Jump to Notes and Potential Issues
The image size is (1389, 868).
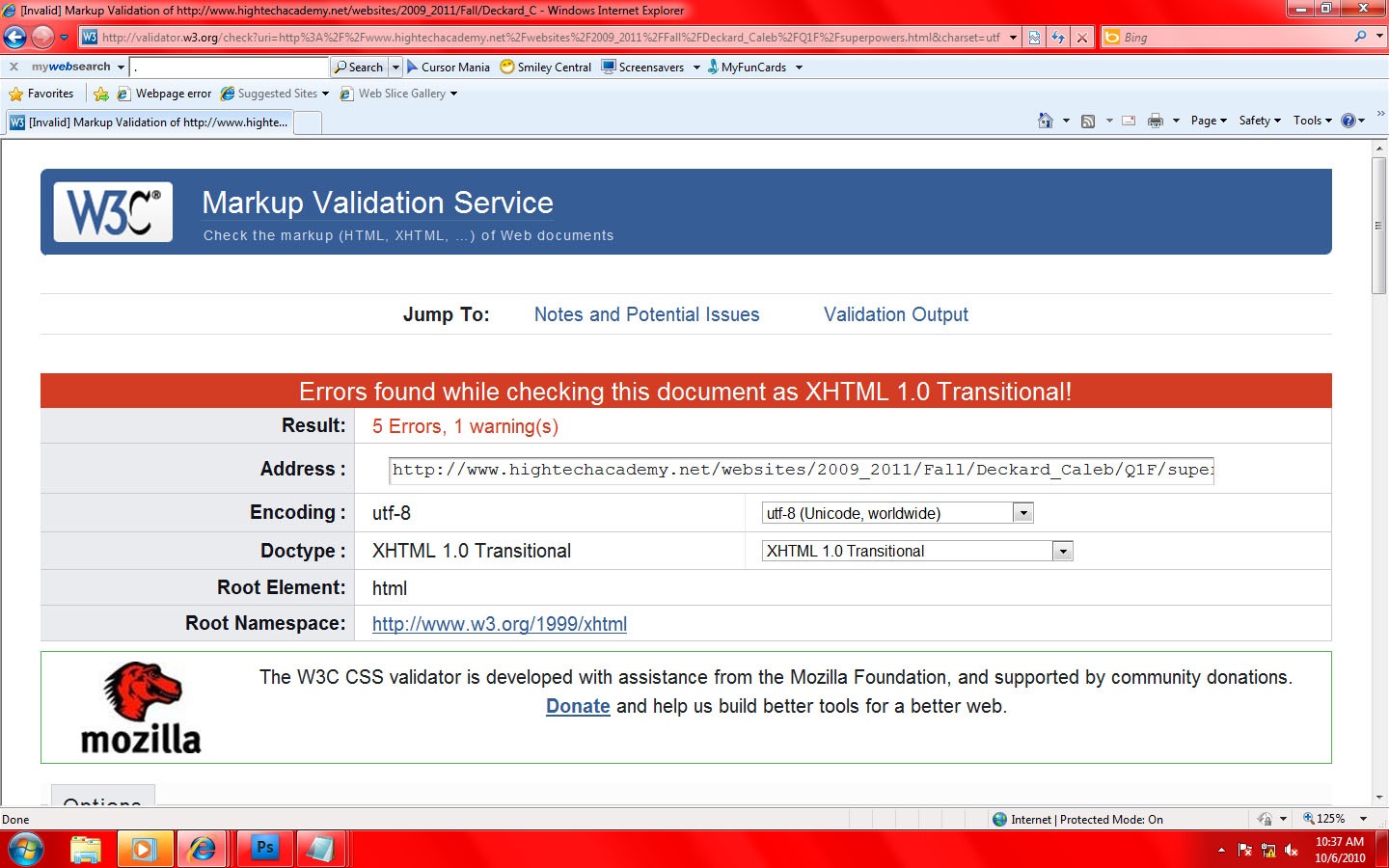(646, 314)
